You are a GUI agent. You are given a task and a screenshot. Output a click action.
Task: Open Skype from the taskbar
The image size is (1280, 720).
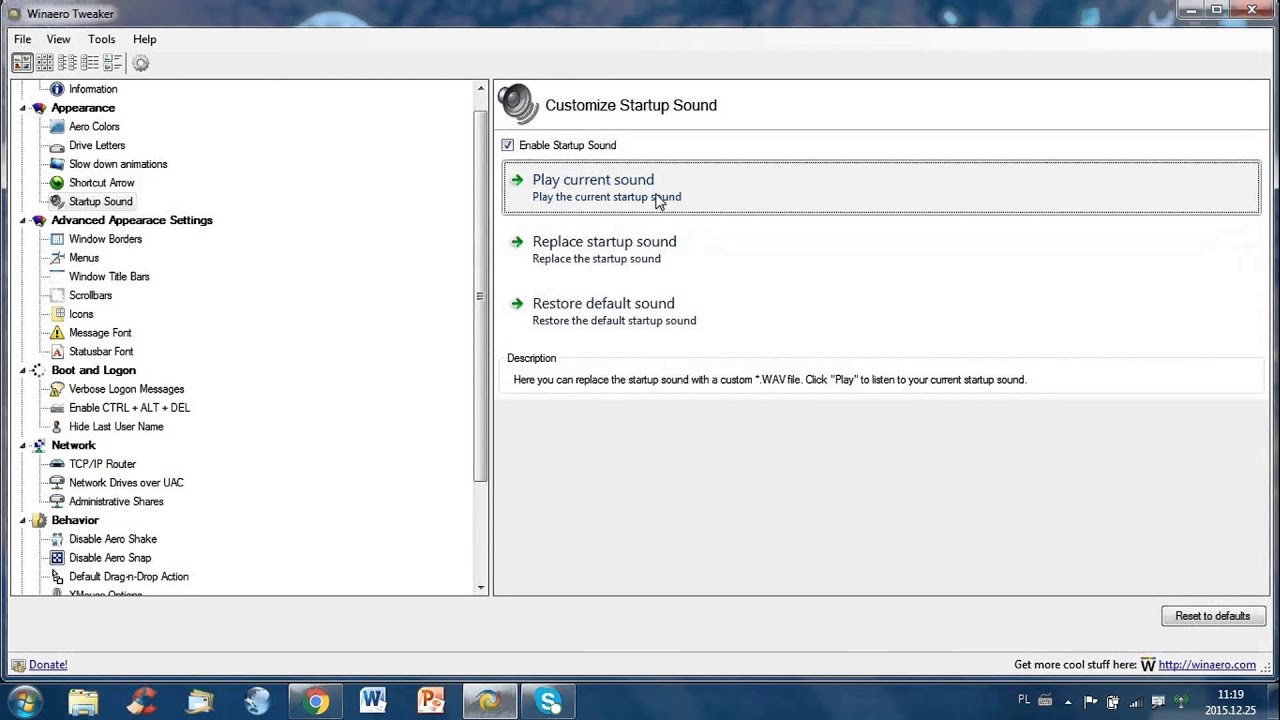(548, 701)
